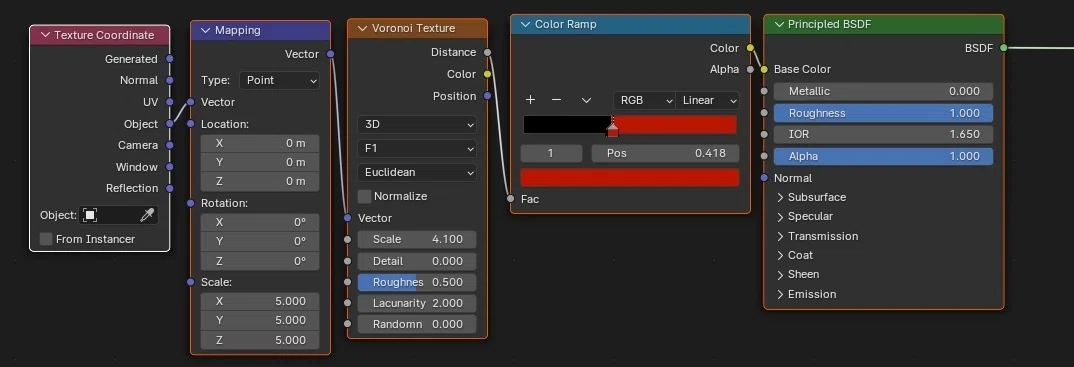Click the active stop index field showing 1
This screenshot has height=367, width=1074.
[x=551, y=153]
